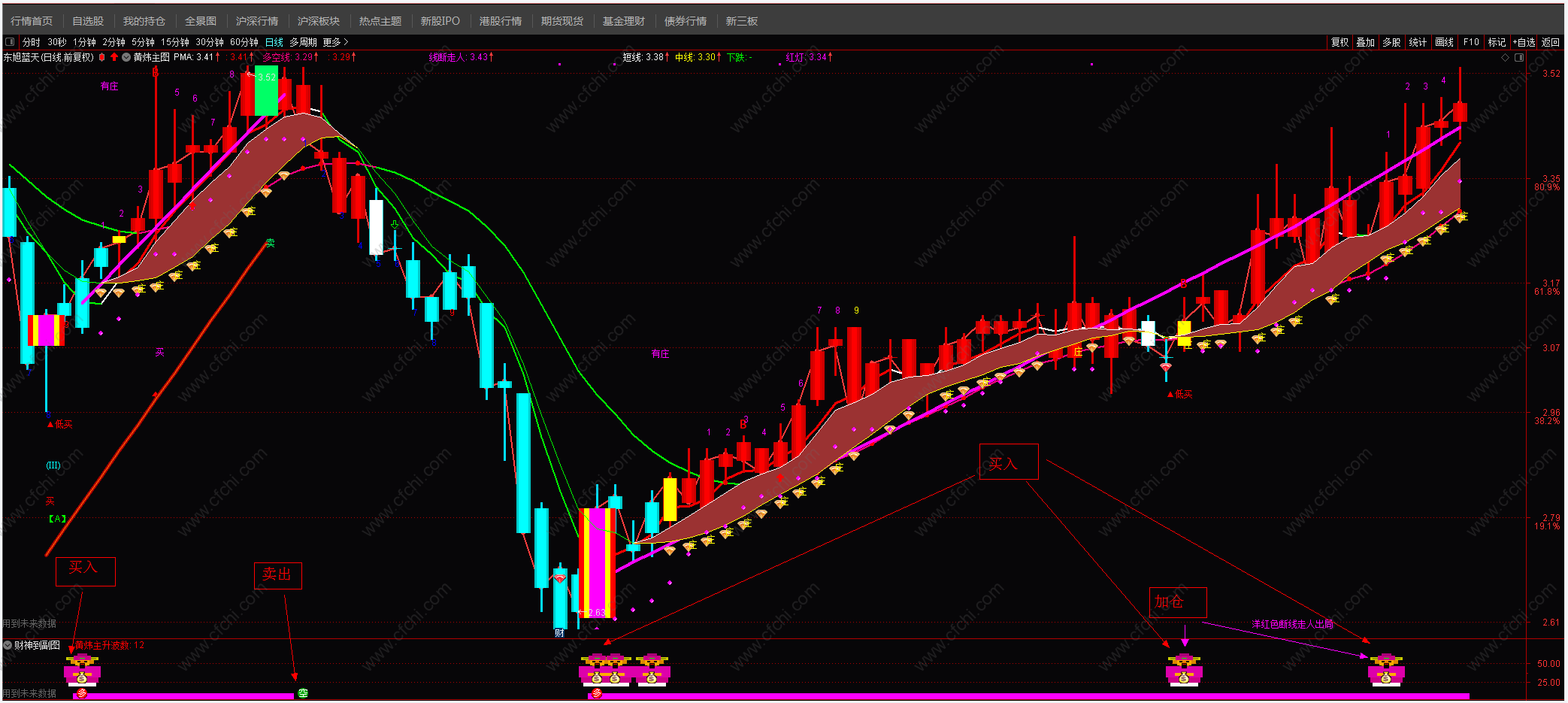Switch to the 期货现货 tab

562,21
